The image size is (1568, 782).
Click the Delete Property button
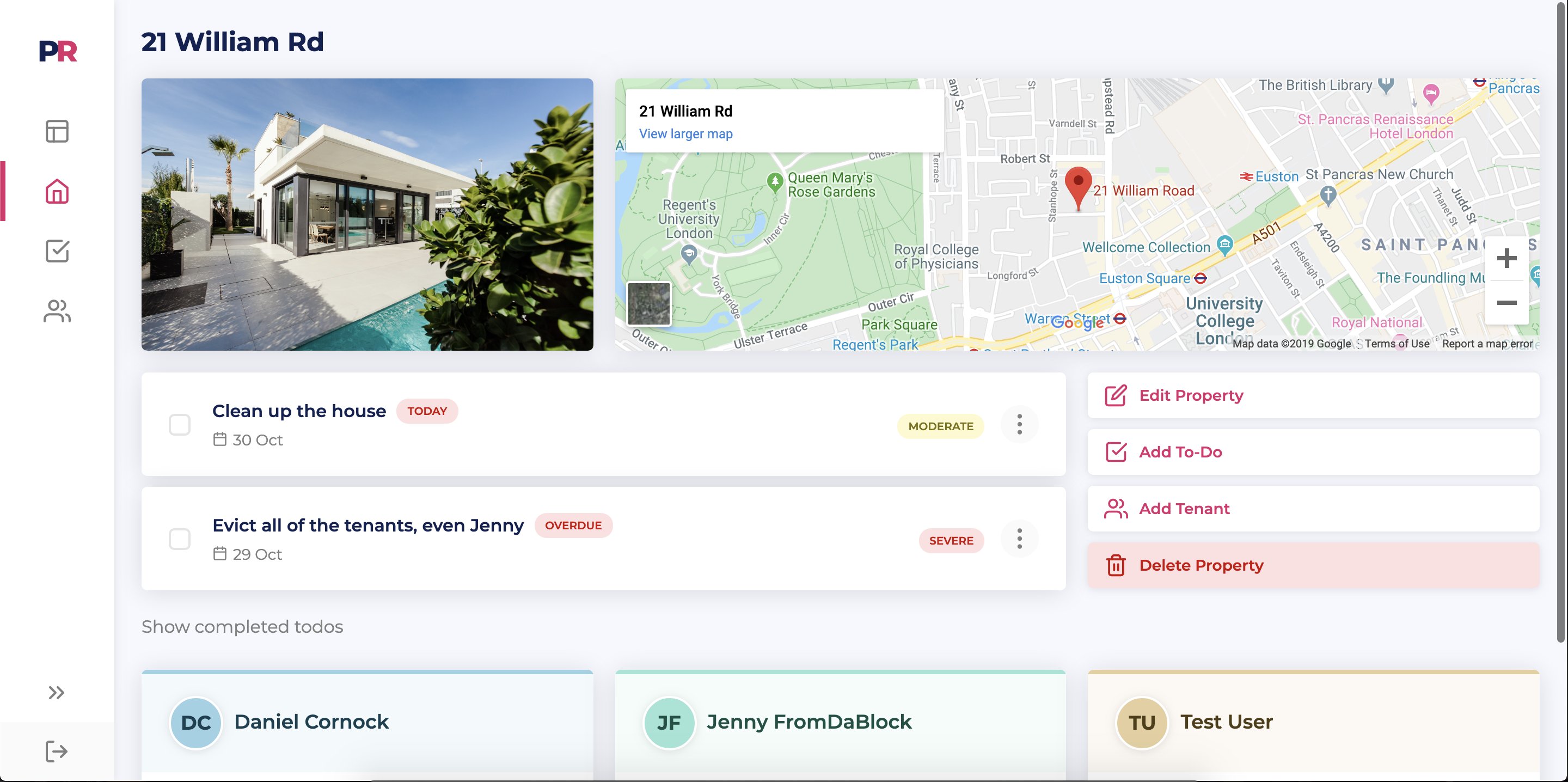pos(1313,565)
